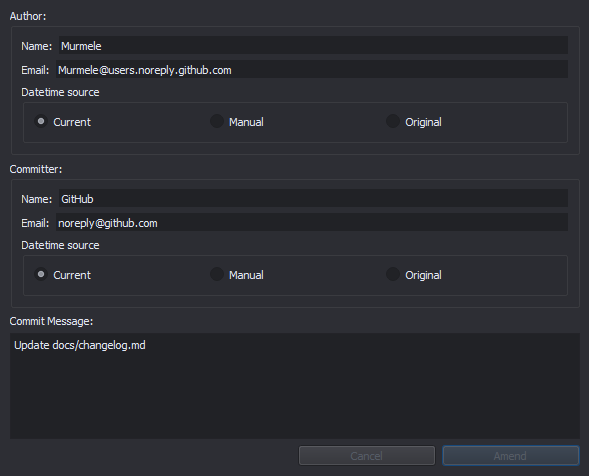Click the Author Name field containing Murmele

tap(313, 45)
